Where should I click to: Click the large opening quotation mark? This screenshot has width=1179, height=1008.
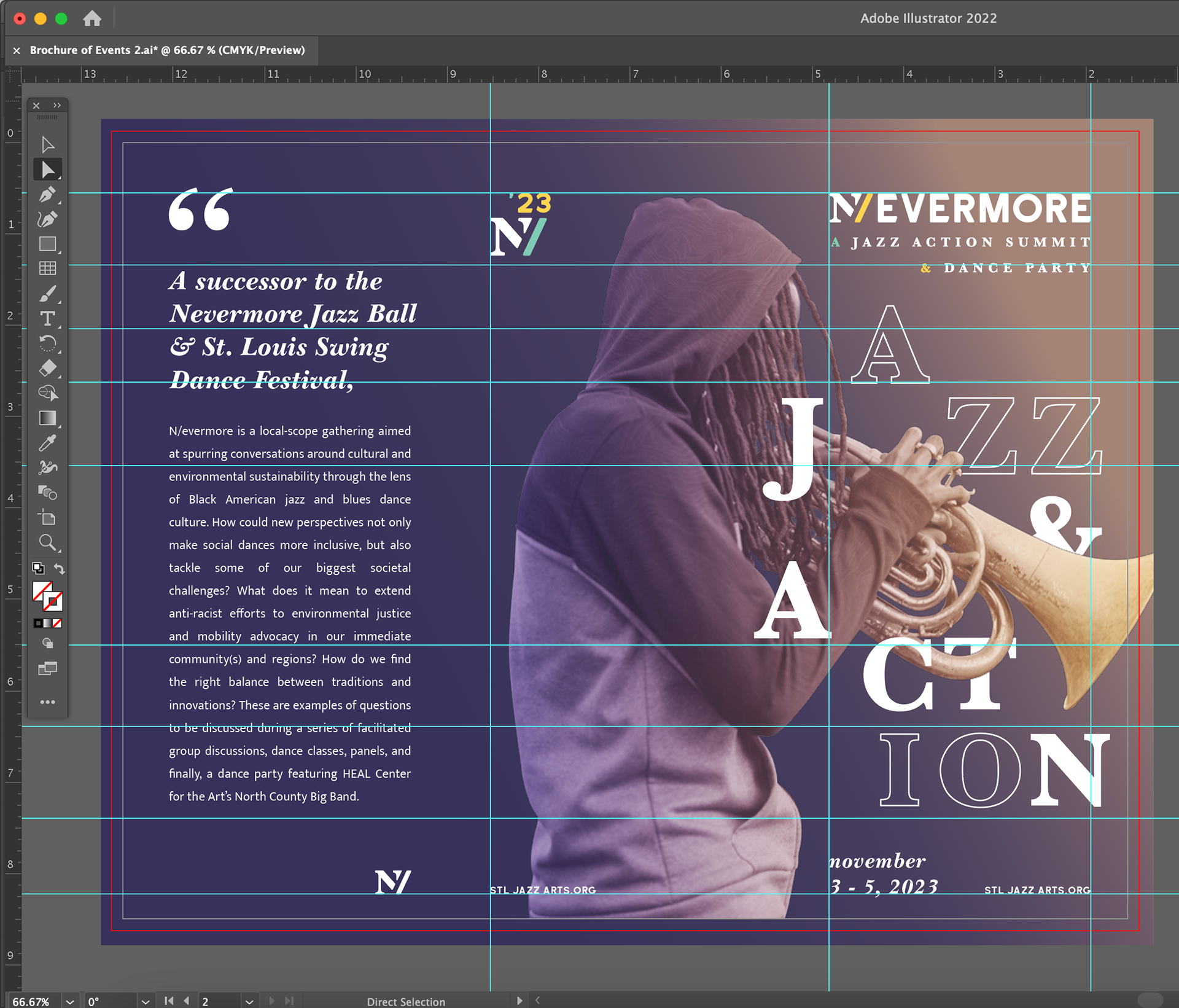201,209
